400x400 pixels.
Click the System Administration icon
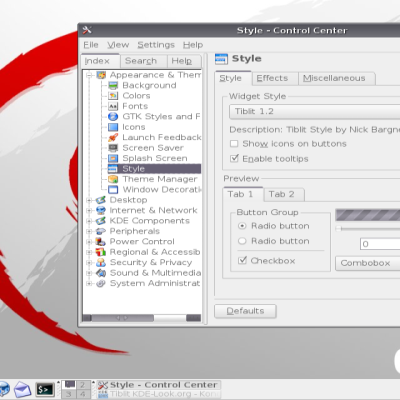101,283
